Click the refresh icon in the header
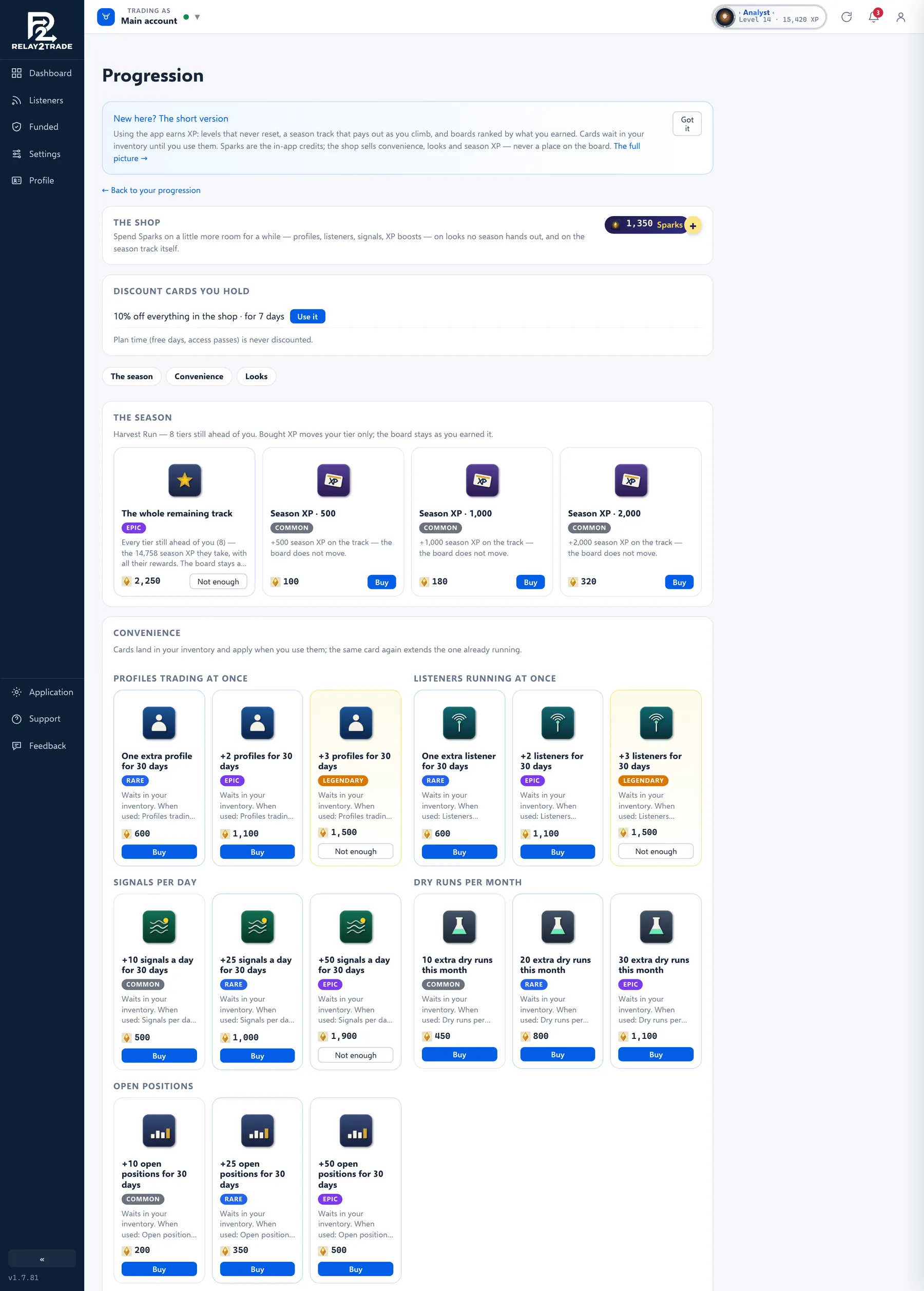The width and height of the screenshot is (924, 1291). tap(846, 17)
